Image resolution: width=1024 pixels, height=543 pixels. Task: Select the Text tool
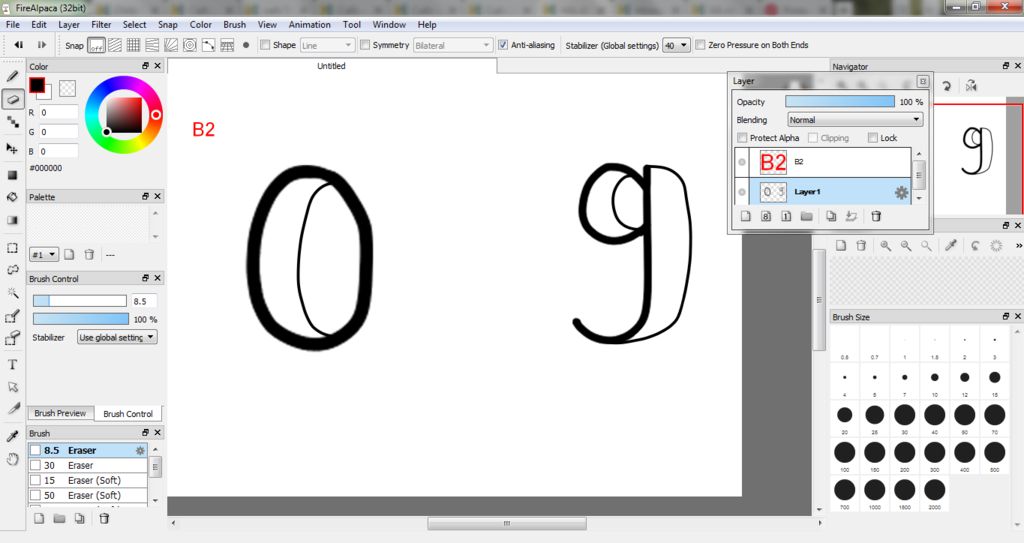pos(12,365)
